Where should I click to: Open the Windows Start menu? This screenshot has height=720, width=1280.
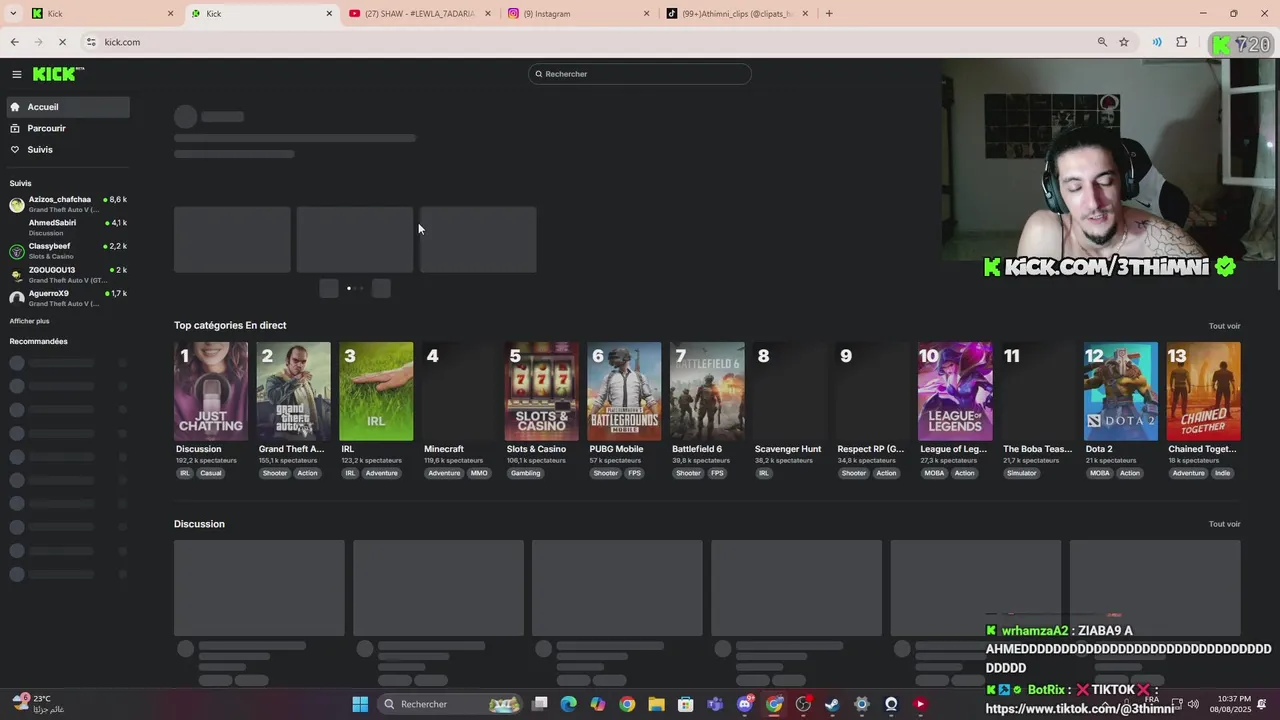pos(360,704)
